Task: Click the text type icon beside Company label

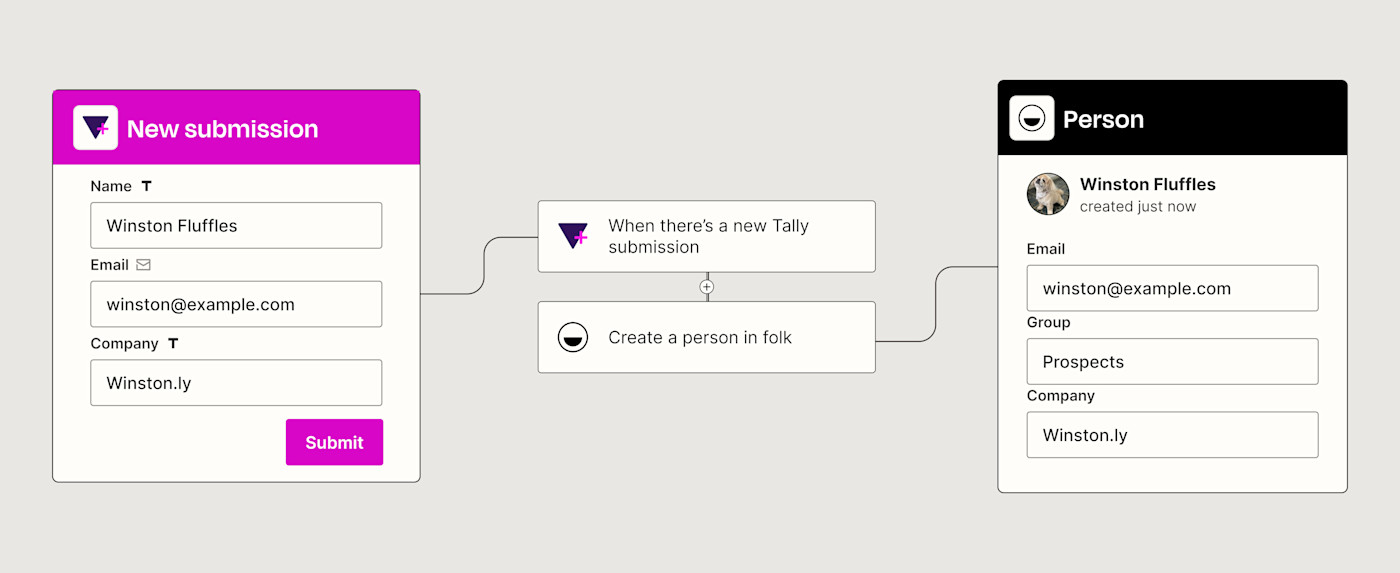Action: (173, 343)
